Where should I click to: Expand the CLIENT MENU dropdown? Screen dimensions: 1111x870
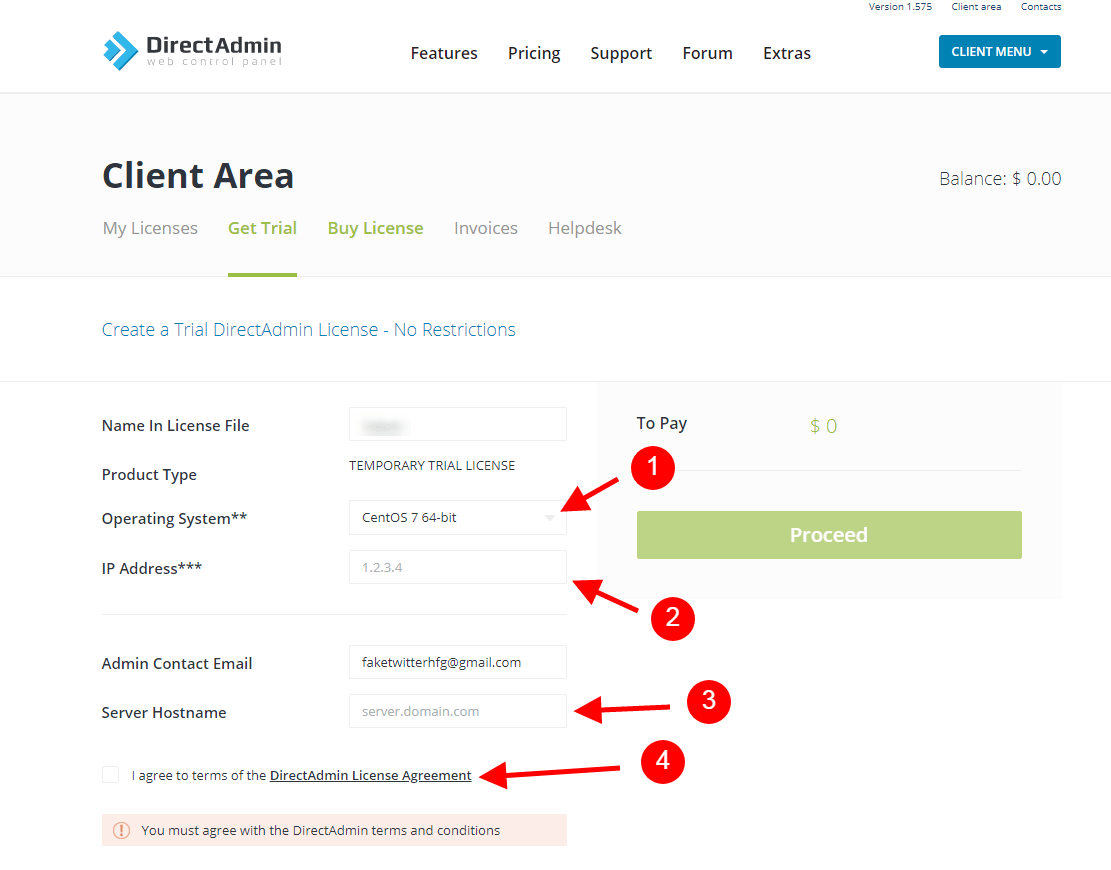[1000, 52]
